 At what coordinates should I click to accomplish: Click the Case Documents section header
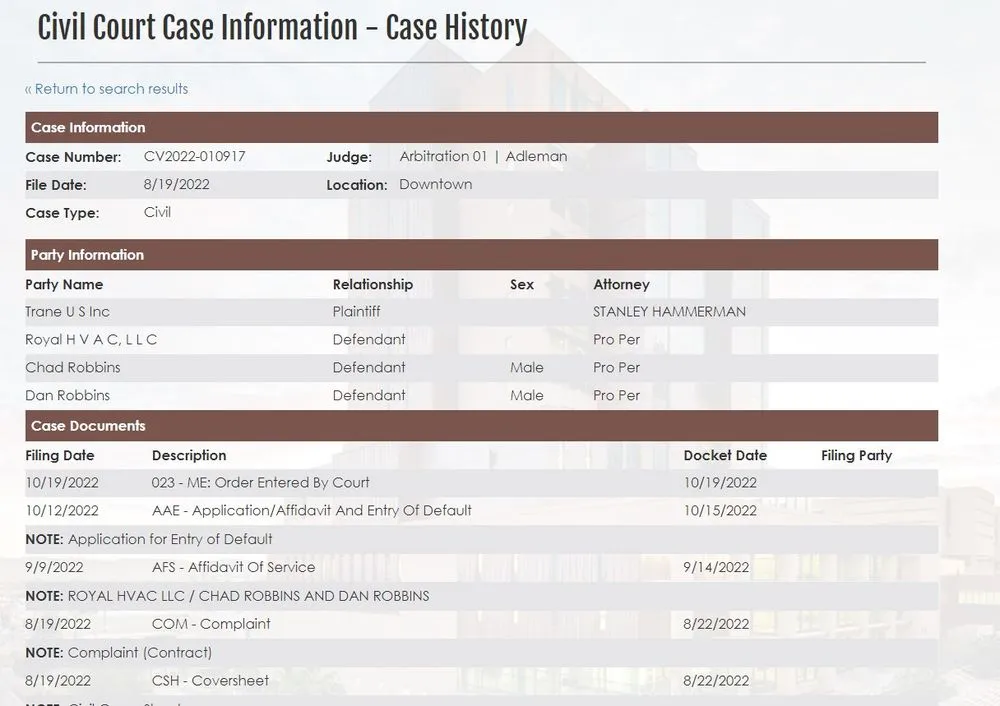tap(88, 426)
